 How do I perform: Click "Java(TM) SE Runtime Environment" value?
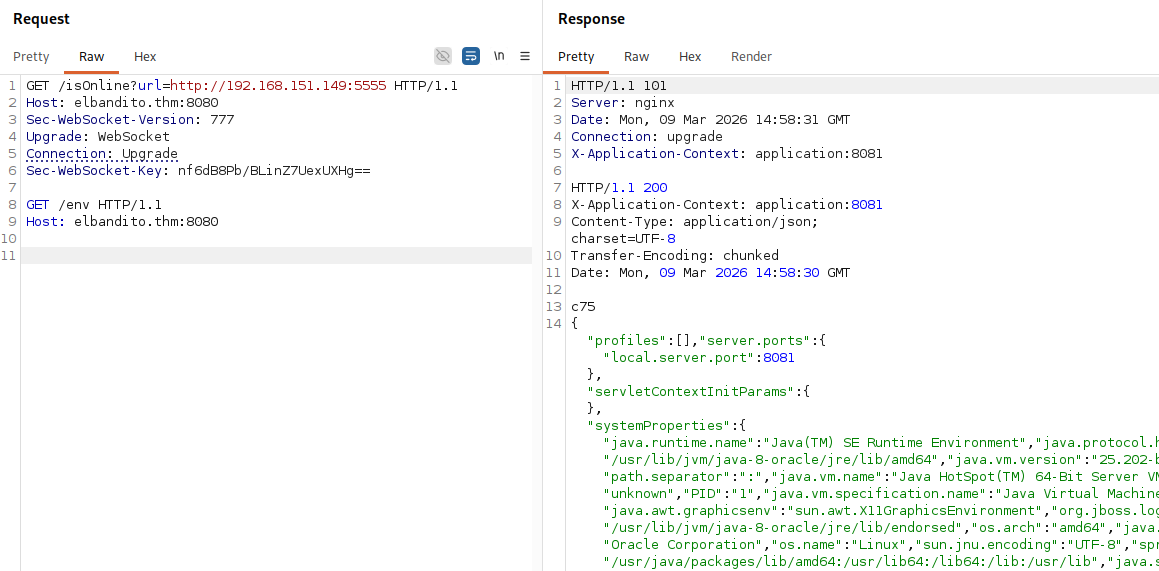[x=895, y=442]
